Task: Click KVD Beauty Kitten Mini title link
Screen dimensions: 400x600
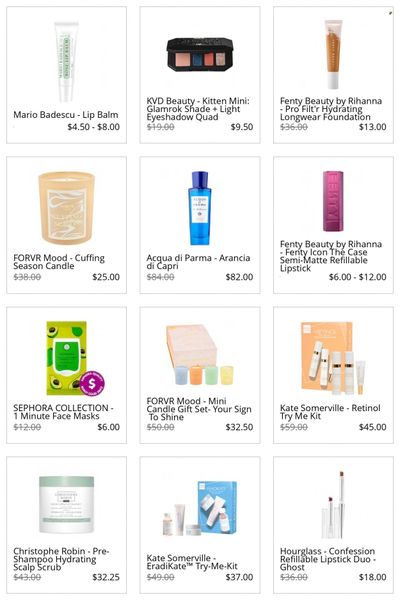Action: 198,109
